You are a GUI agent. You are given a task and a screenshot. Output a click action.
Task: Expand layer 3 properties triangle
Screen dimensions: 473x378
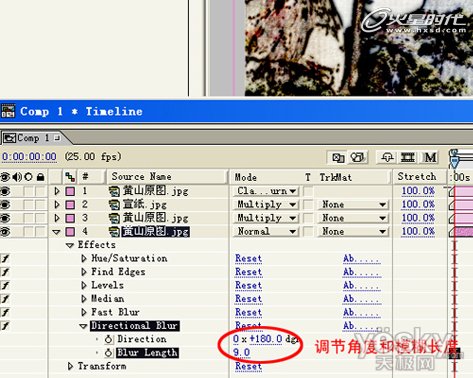tap(57, 218)
